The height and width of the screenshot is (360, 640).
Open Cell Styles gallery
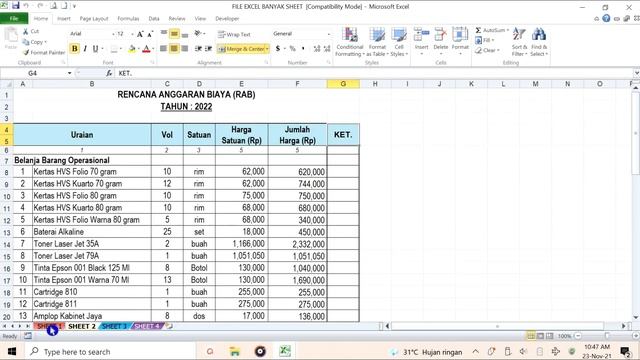[399, 42]
